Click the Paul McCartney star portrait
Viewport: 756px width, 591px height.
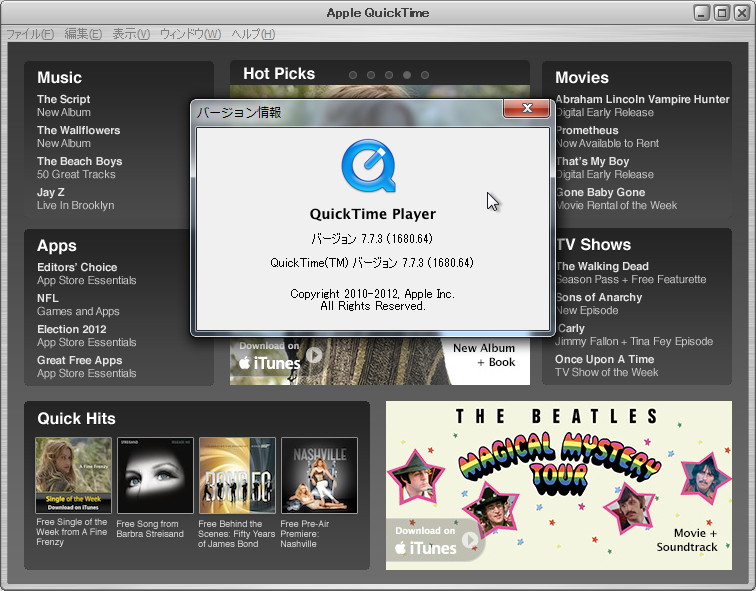tap(415, 478)
